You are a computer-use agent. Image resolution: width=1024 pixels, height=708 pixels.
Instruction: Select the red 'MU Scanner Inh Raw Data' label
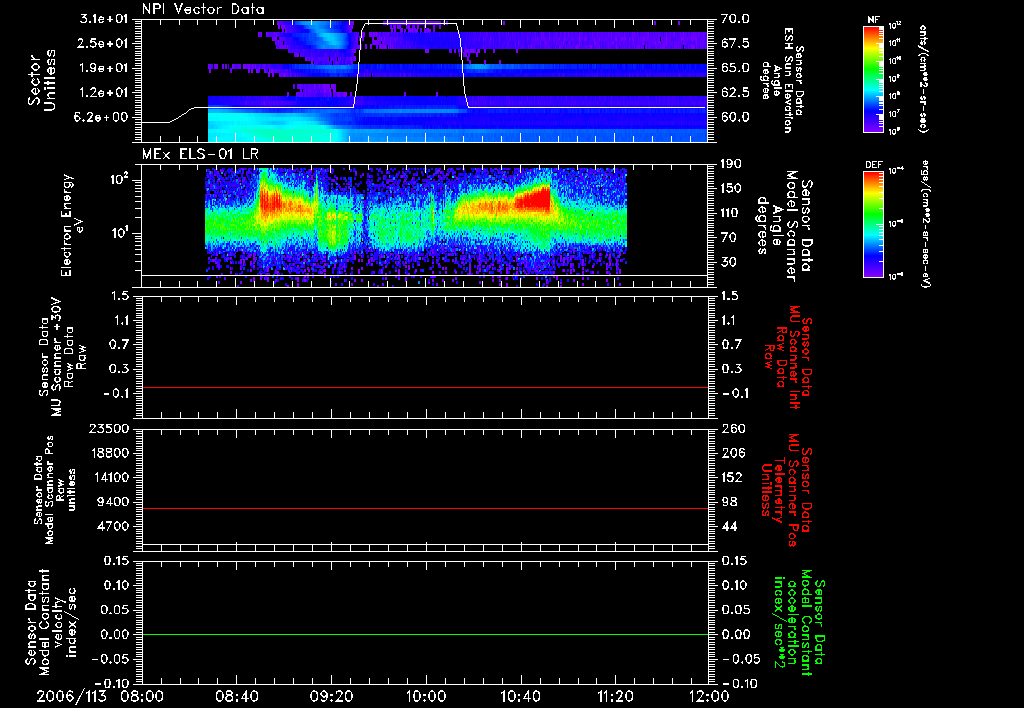788,357
